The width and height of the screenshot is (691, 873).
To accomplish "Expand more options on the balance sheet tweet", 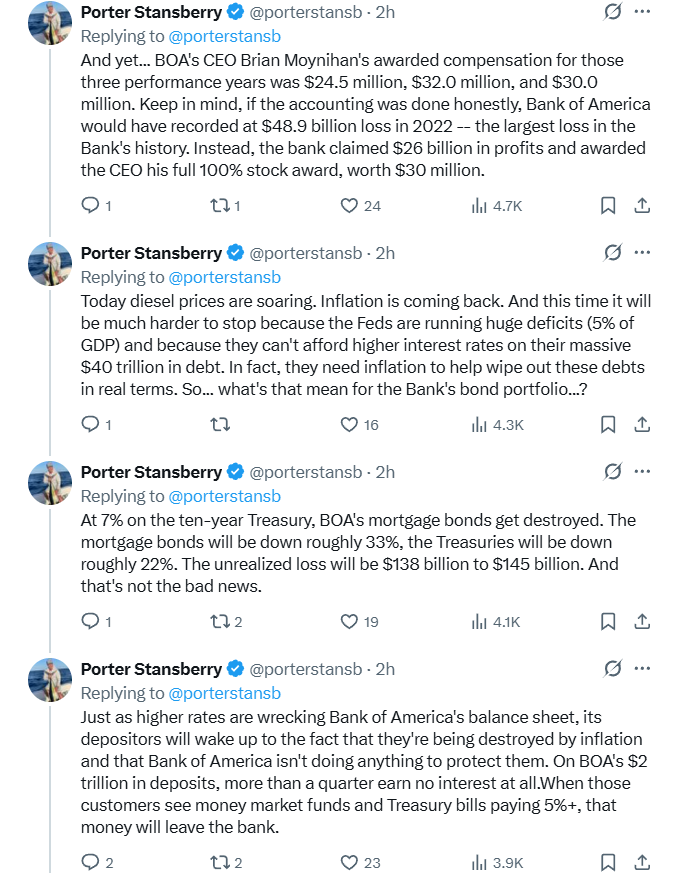I will point(642,668).
